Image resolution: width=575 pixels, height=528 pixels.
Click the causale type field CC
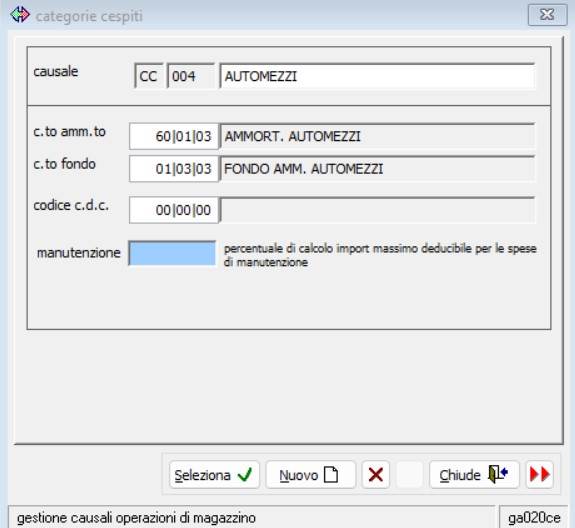point(149,76)
